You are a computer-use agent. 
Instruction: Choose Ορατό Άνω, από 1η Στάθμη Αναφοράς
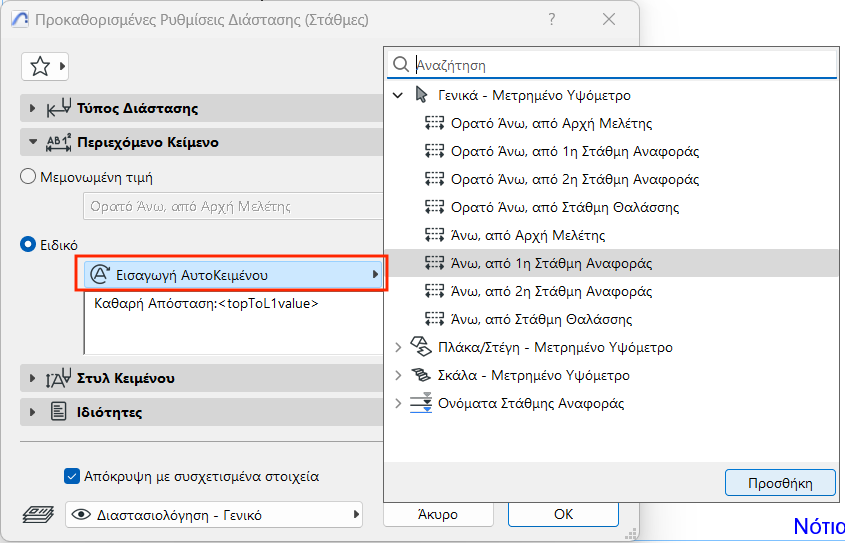tap(612, 151)
